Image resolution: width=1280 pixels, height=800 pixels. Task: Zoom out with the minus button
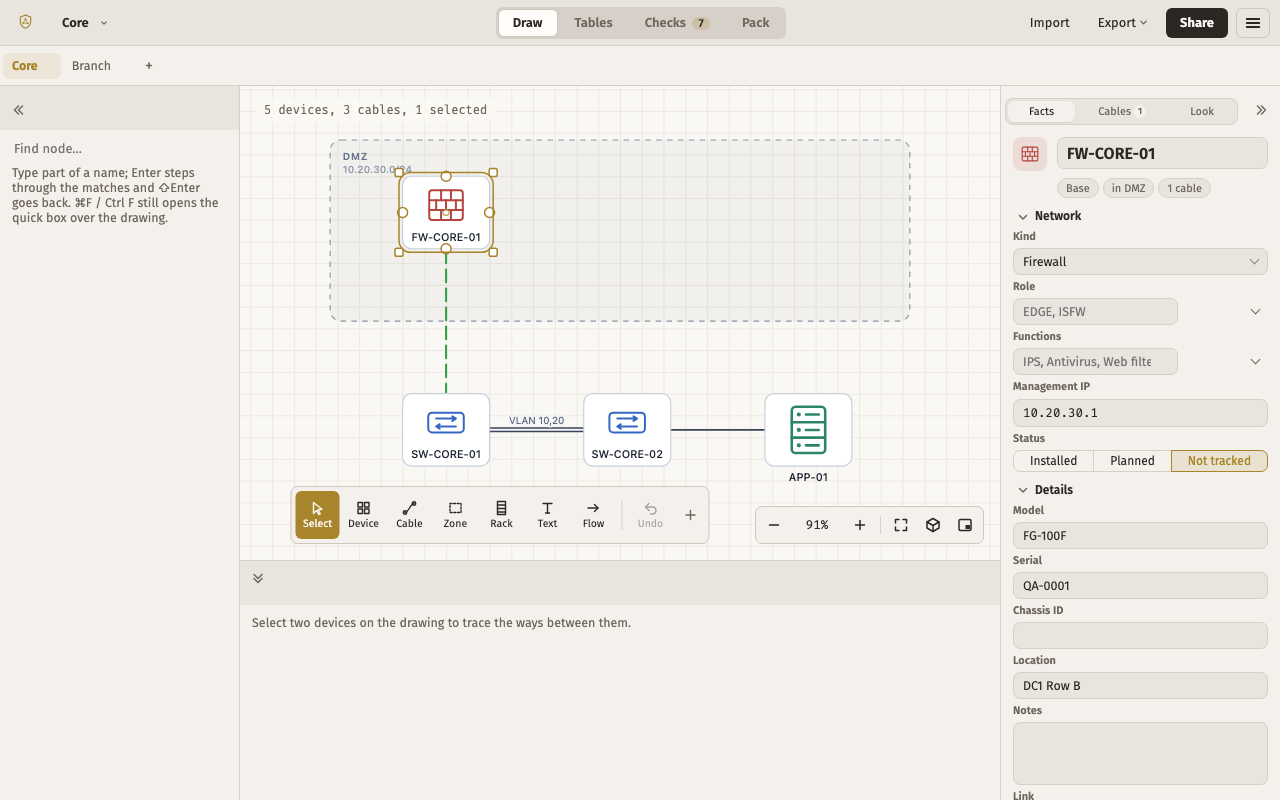[x=774, y=525]
